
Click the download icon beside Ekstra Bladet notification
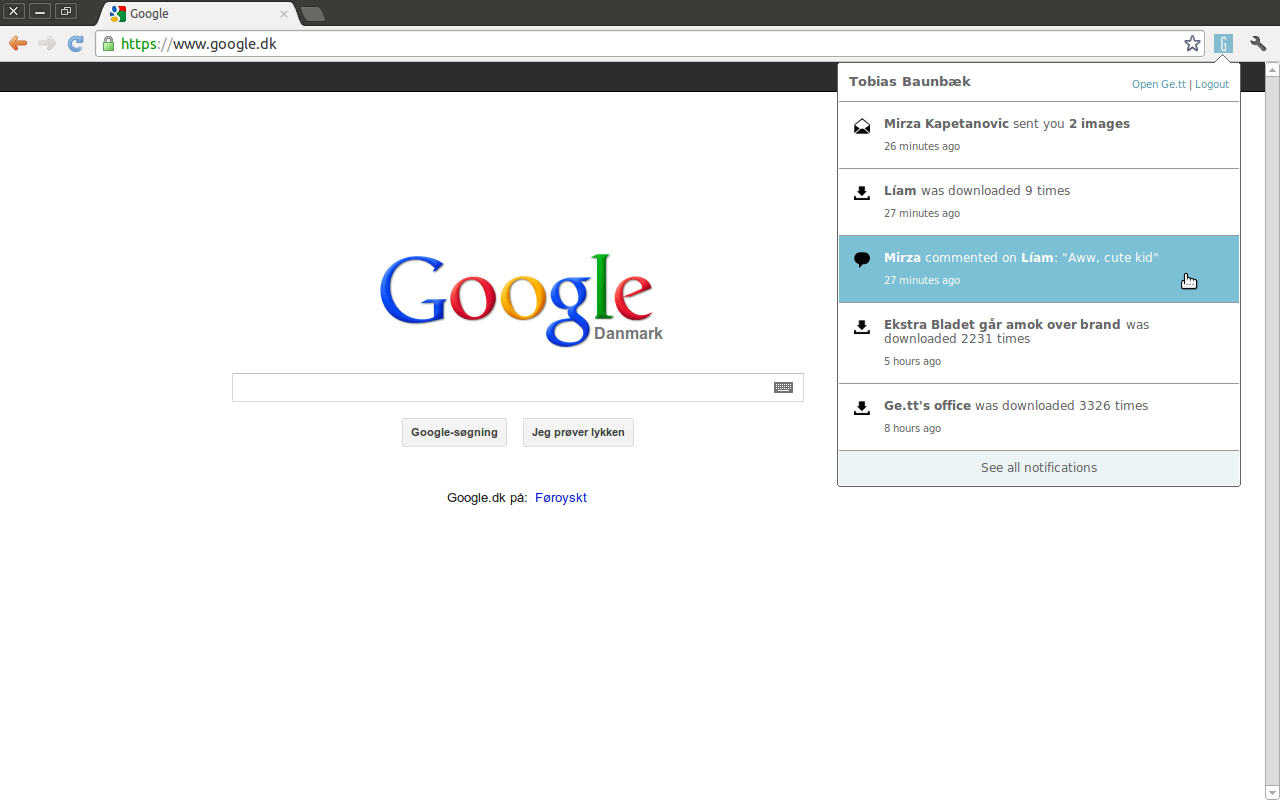coord(861,327)
